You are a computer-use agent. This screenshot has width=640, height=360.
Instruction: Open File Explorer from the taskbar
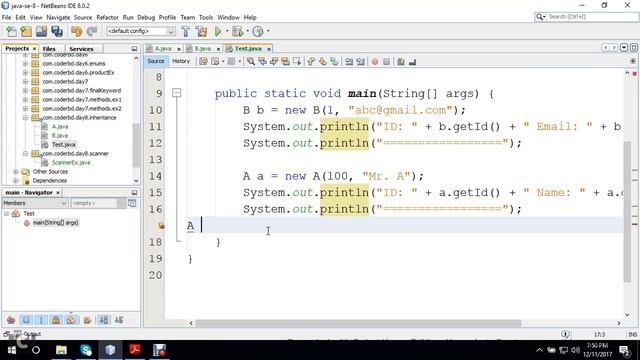[x=61, y=350]
